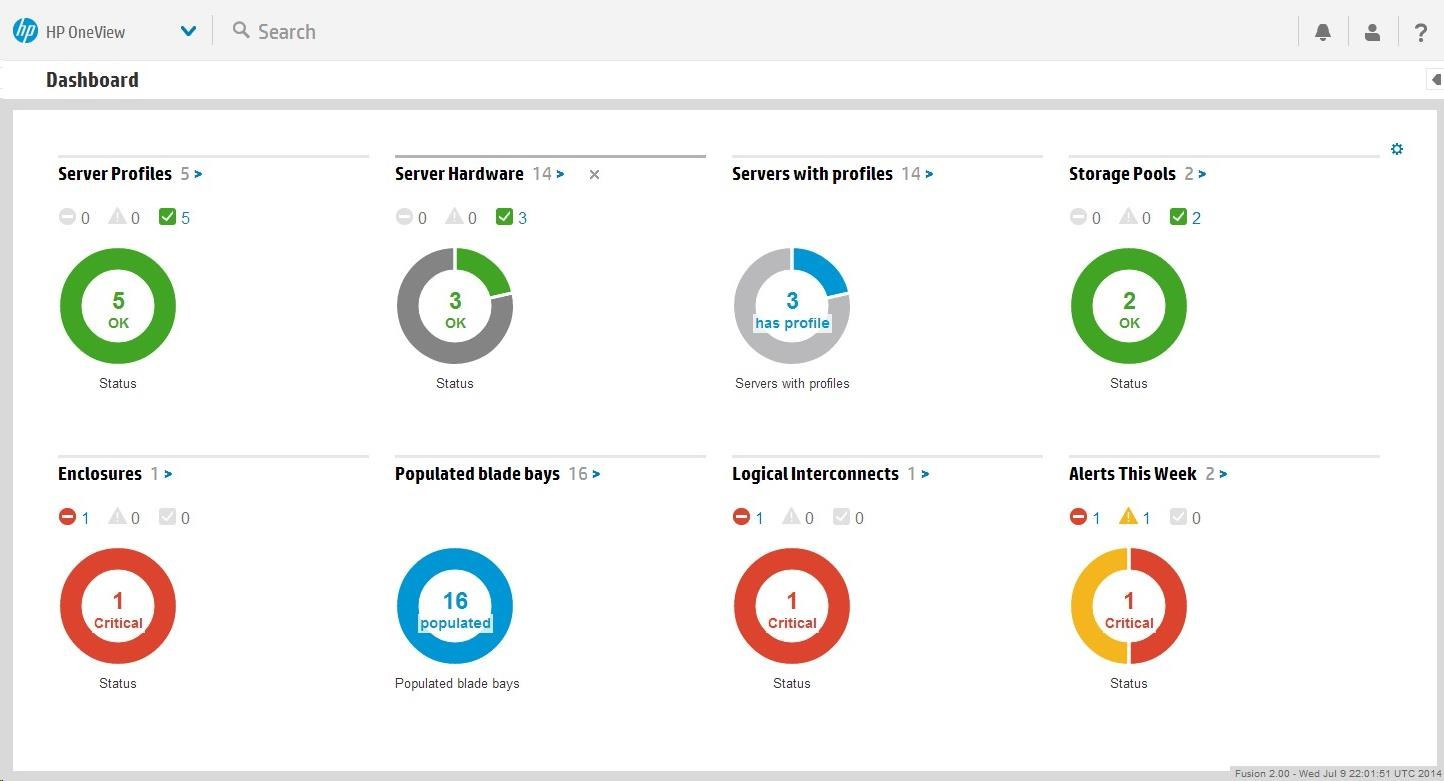Image resolution: width=1444 pixels, height=781 pixels.
Task: Open the HP OneView main menu dropdown
Action: [188, 31]
